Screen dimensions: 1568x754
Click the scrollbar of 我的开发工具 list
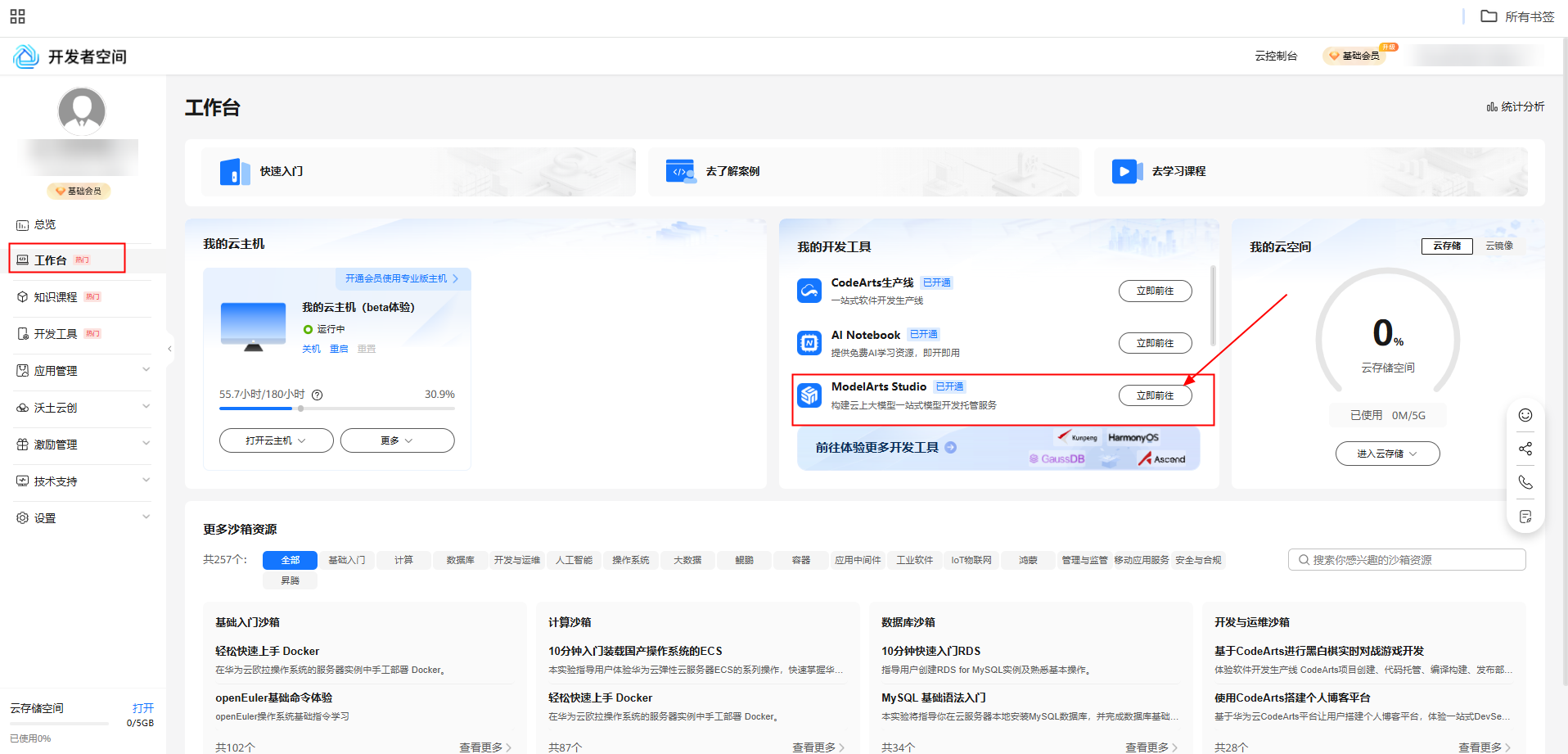click(x=1213, y=305)
